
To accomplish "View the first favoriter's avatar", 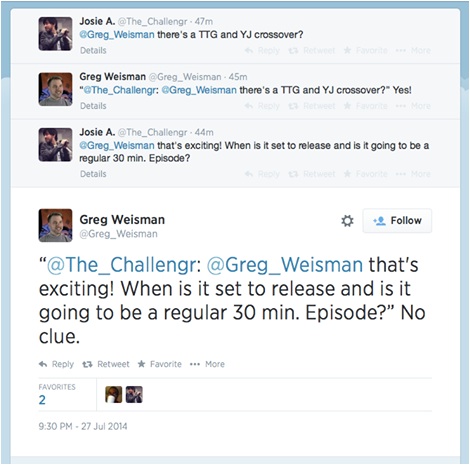I will [114, 394].
